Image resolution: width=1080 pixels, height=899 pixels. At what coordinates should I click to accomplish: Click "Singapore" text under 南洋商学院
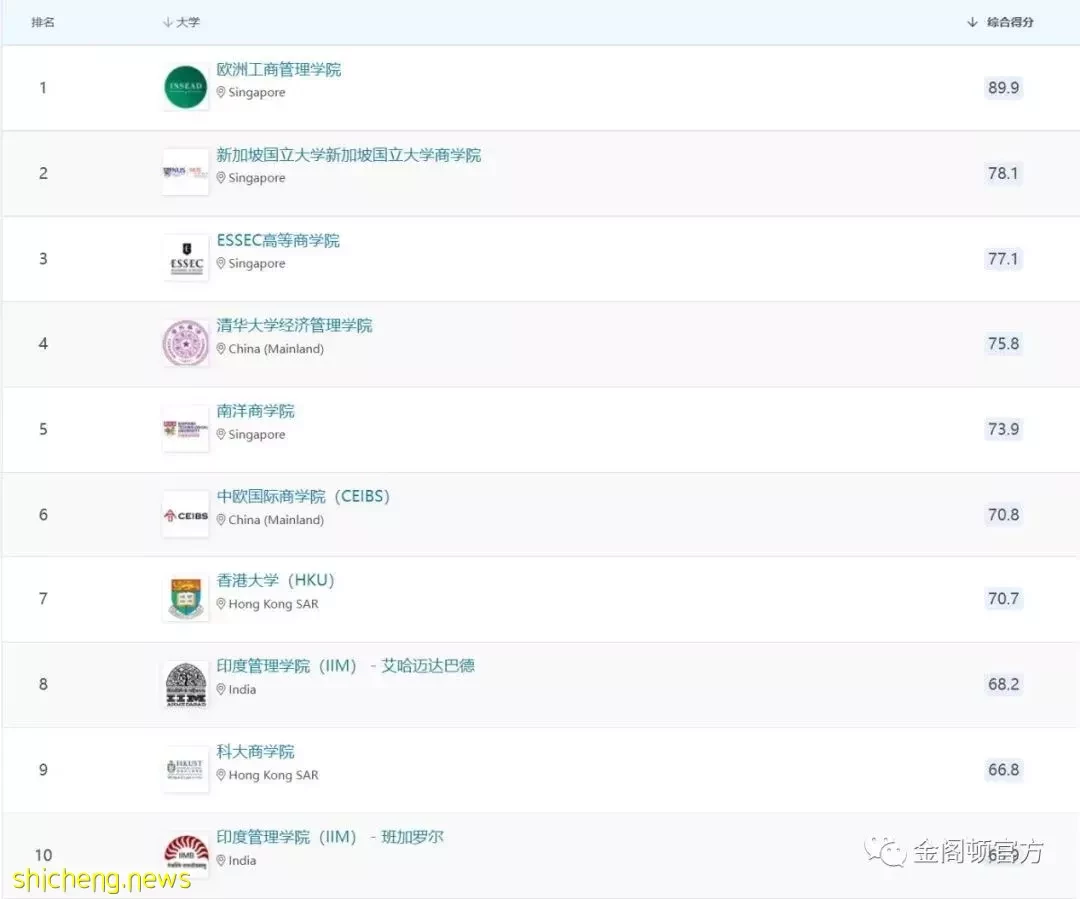coord(257,435)
